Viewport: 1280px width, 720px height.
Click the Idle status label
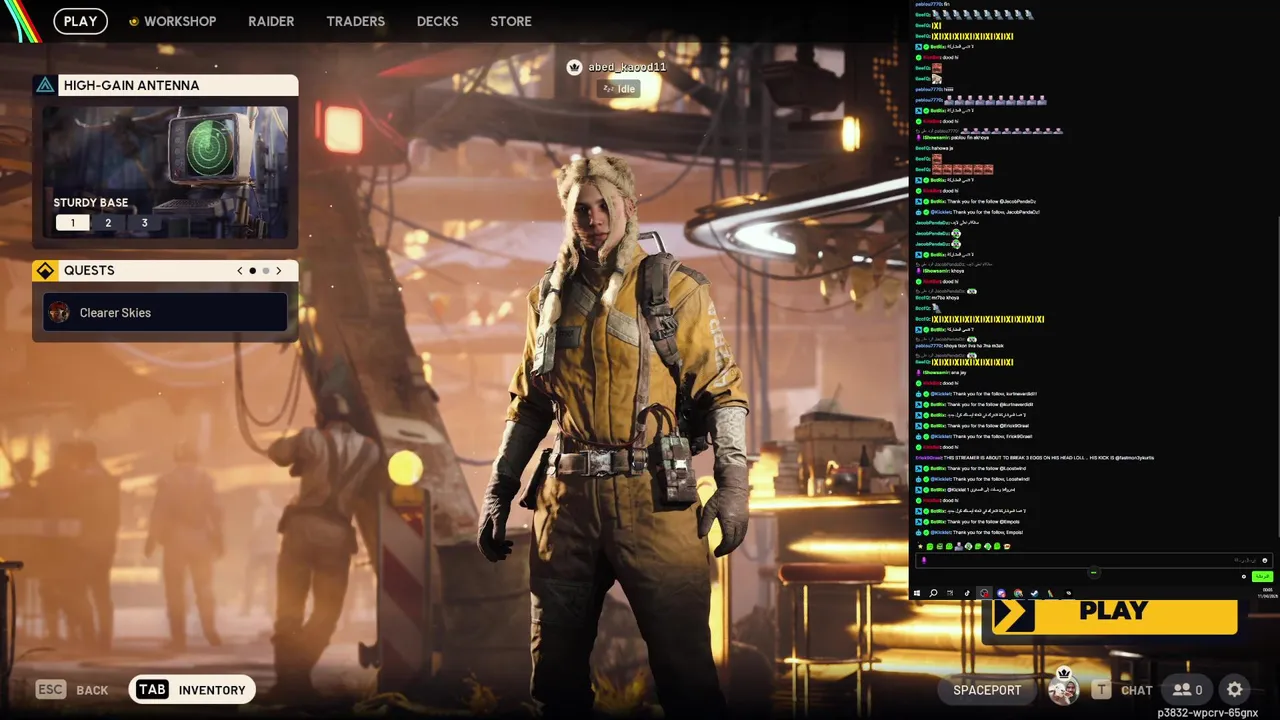[619, 89]
